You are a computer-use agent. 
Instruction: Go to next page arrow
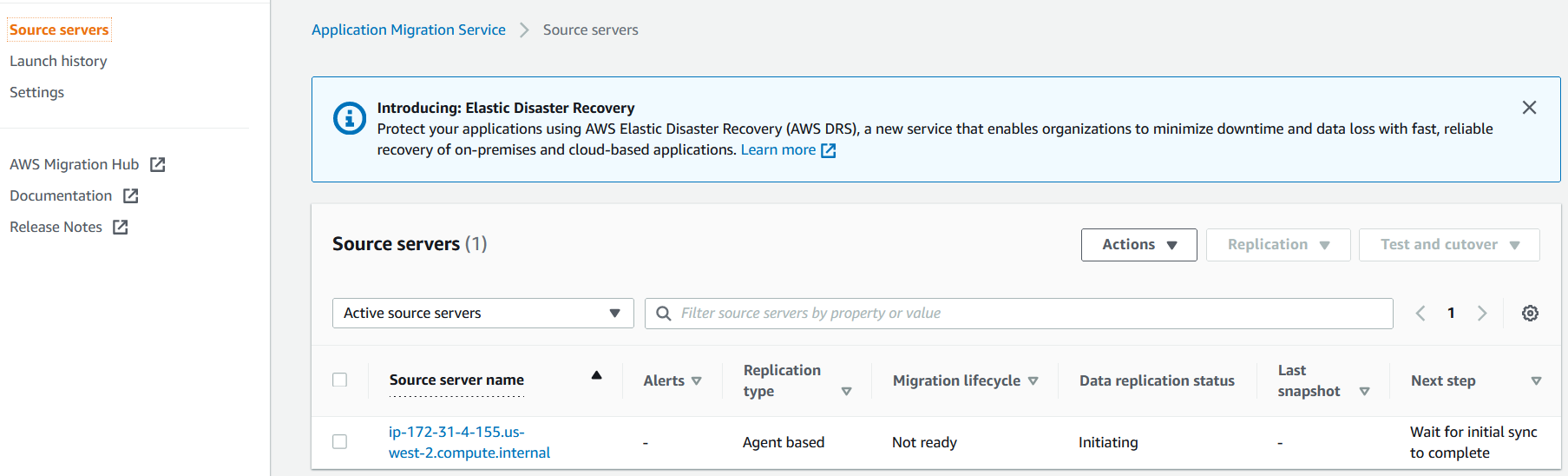1482,314
